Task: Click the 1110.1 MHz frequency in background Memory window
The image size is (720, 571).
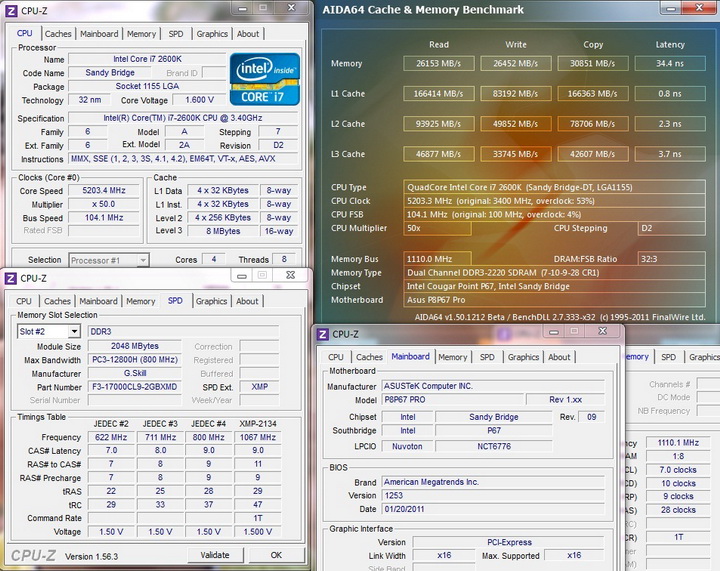Action: (x=678, y=443)
